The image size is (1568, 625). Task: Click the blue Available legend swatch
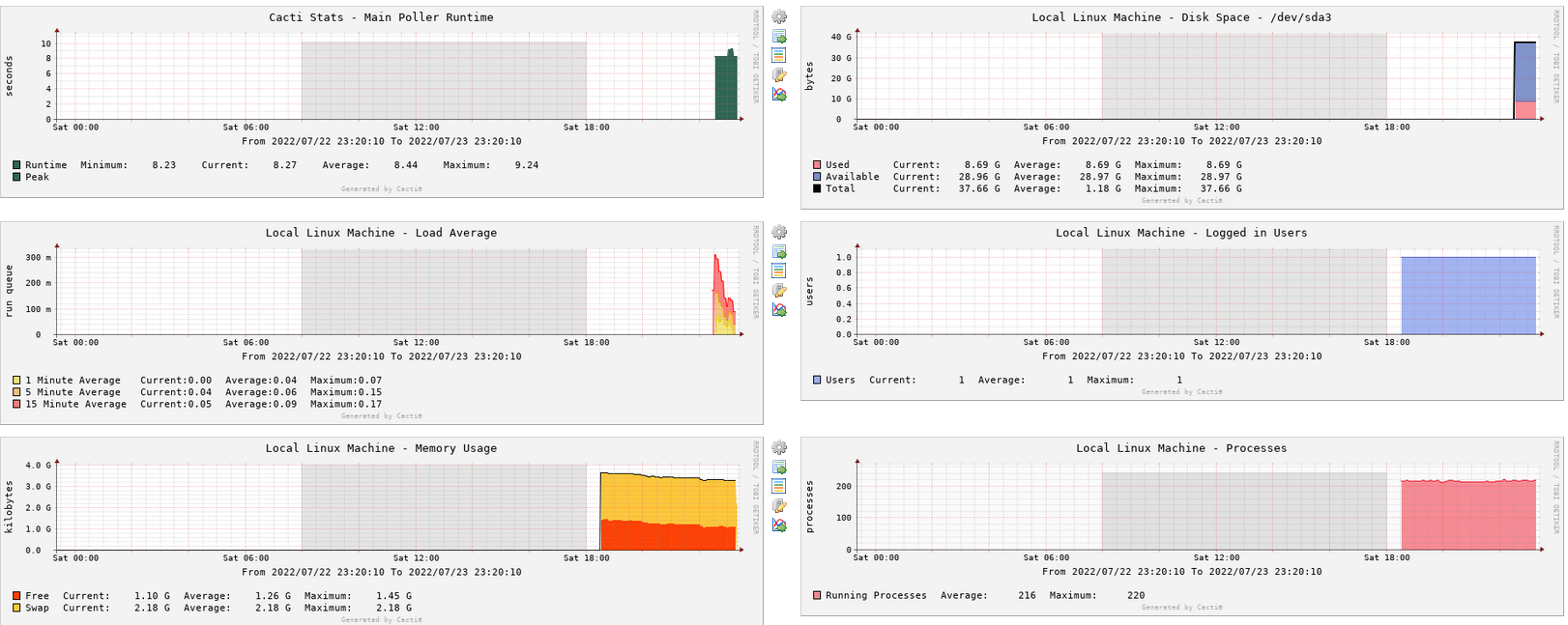817,177
